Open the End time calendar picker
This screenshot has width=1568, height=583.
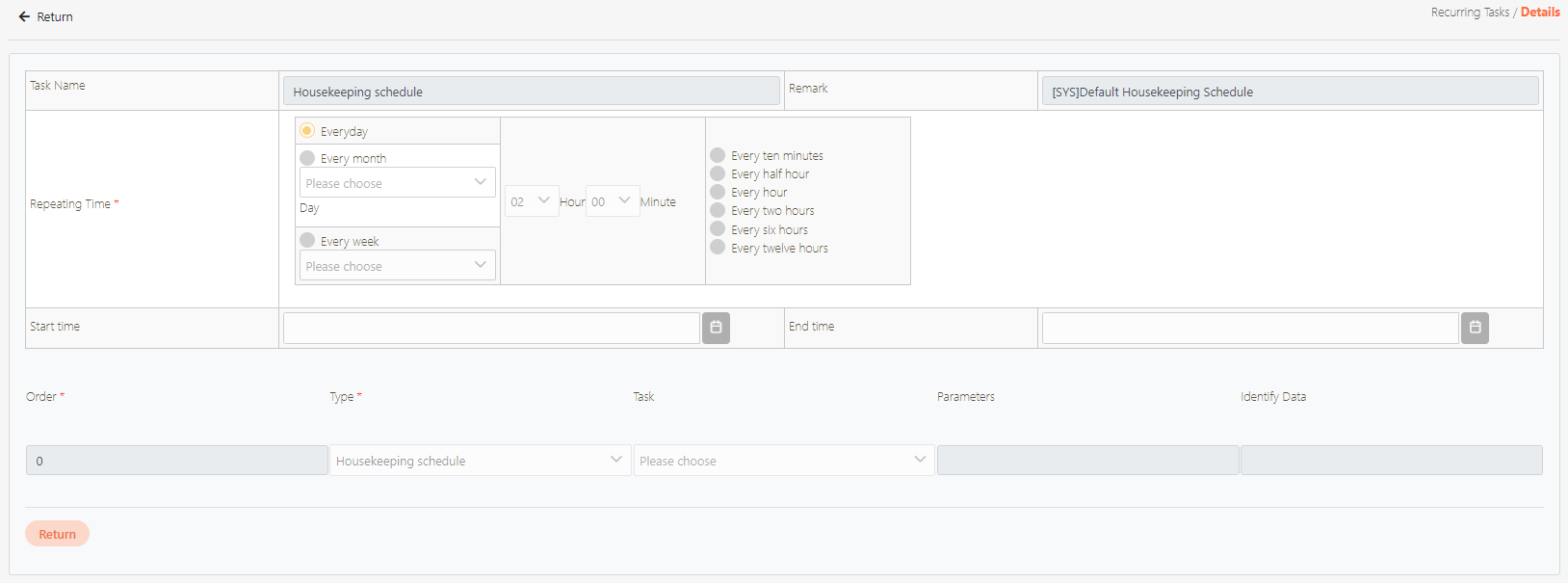pos(1475,328)
